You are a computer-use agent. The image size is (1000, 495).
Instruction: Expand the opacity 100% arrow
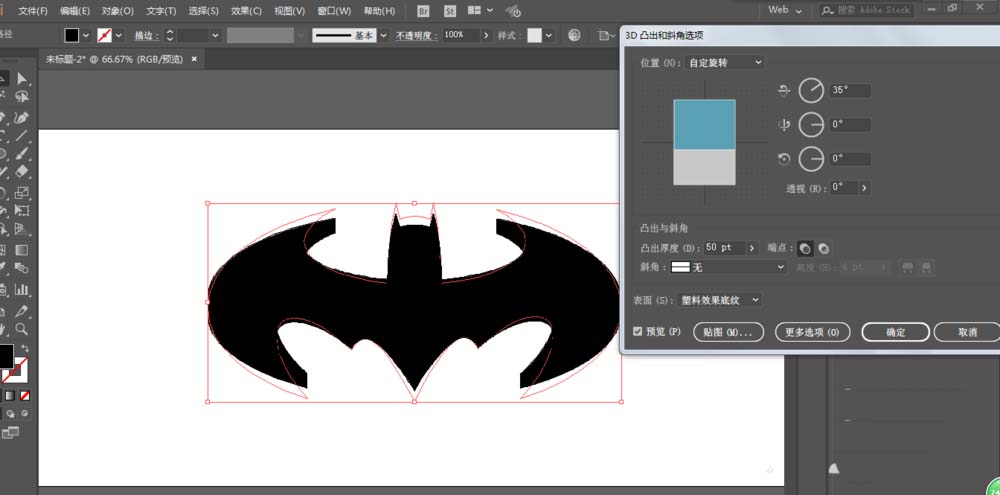(487, 36)
